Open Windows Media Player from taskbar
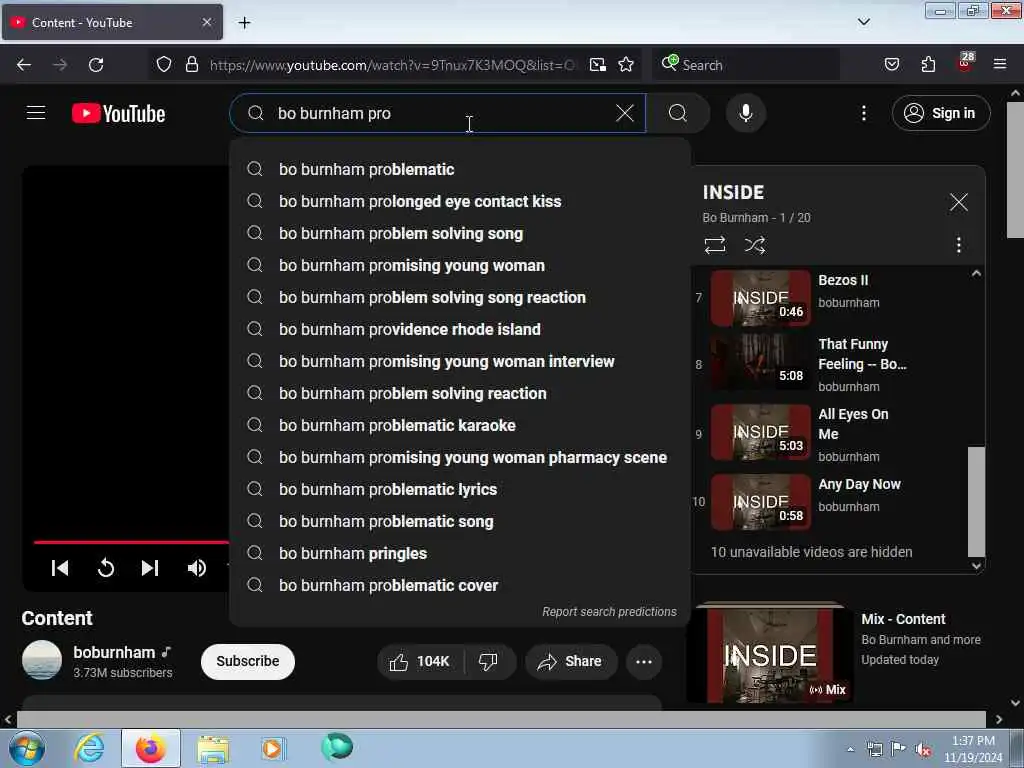This screenshot has width=1024, height=768. coord(273,748)
